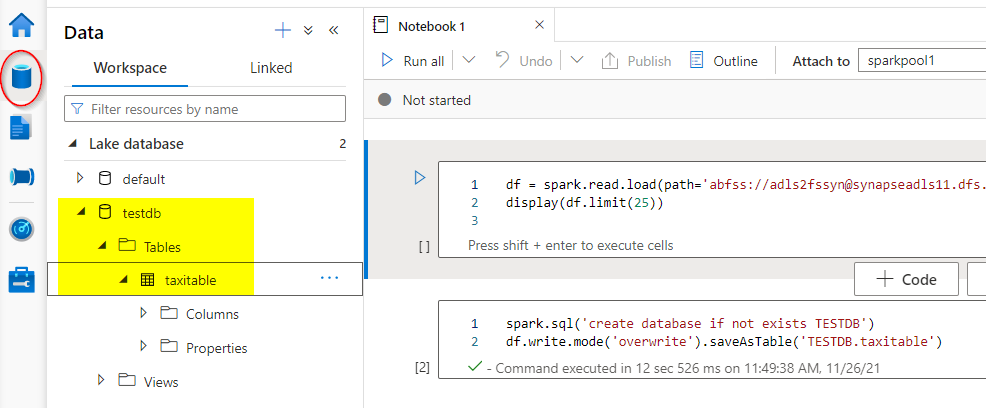Add a new Code cell

(906, 280)
